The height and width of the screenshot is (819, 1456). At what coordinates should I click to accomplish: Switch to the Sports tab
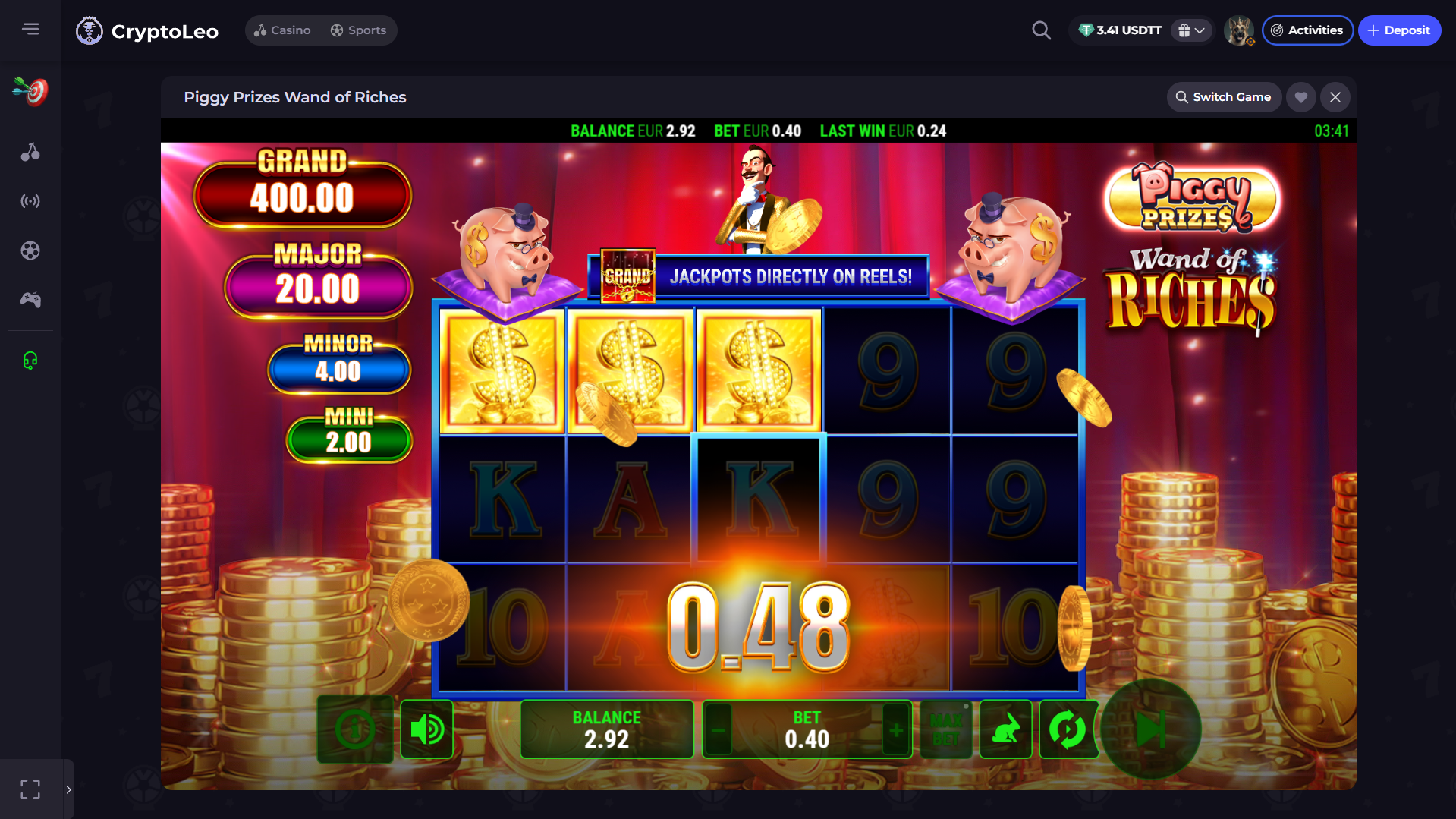[x=358, y=30]
